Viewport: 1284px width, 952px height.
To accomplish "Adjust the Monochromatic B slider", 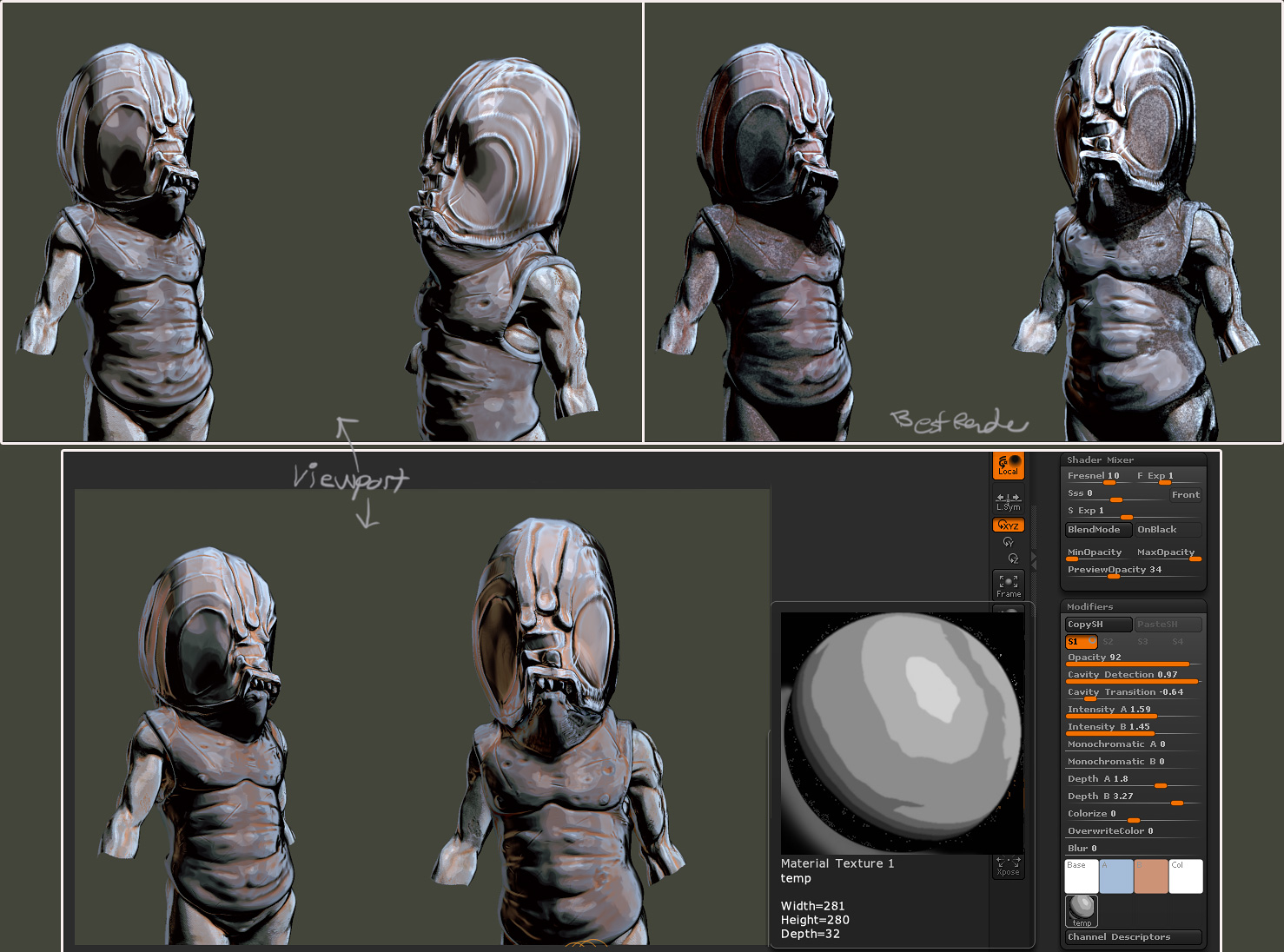I will pyautogui.click(x=1133, y=762).
